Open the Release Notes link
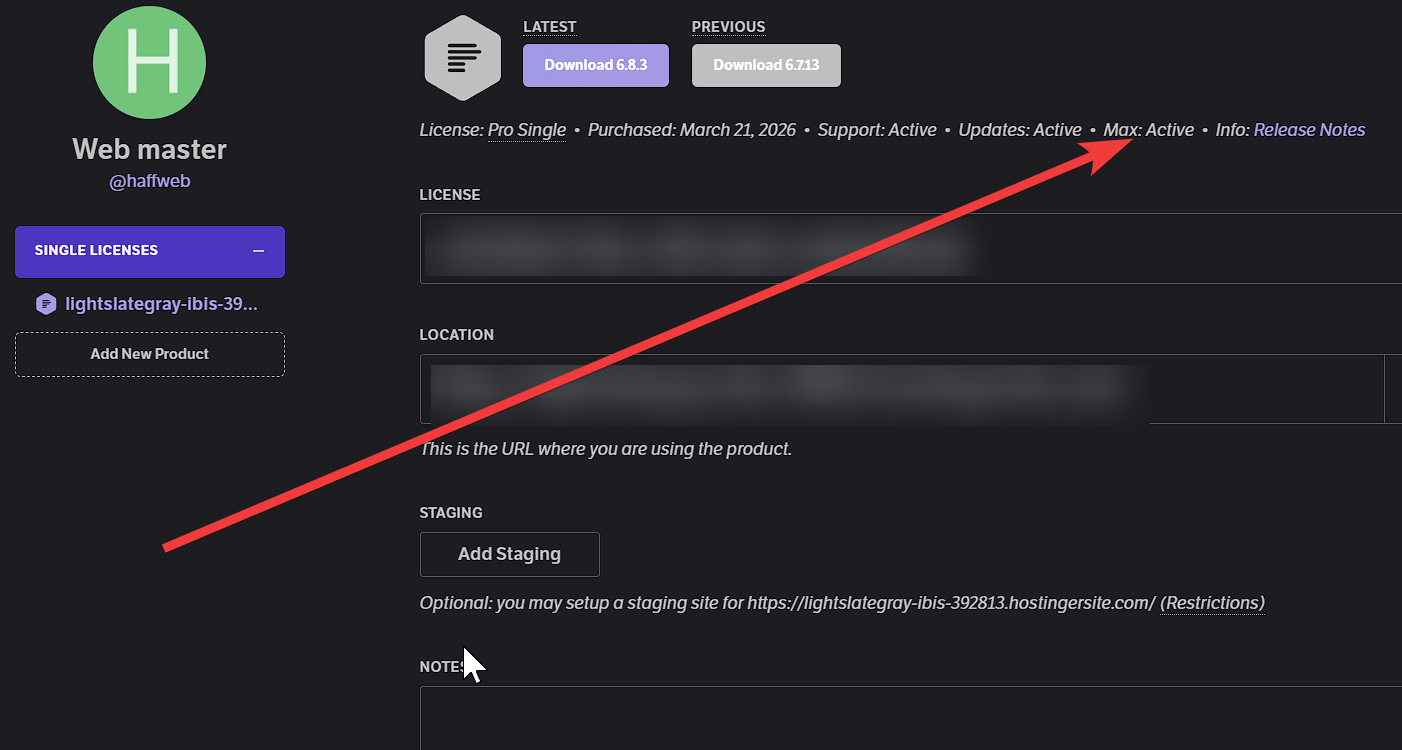The height and width of the screenshot is (750, 1402). pos(1309,130)
